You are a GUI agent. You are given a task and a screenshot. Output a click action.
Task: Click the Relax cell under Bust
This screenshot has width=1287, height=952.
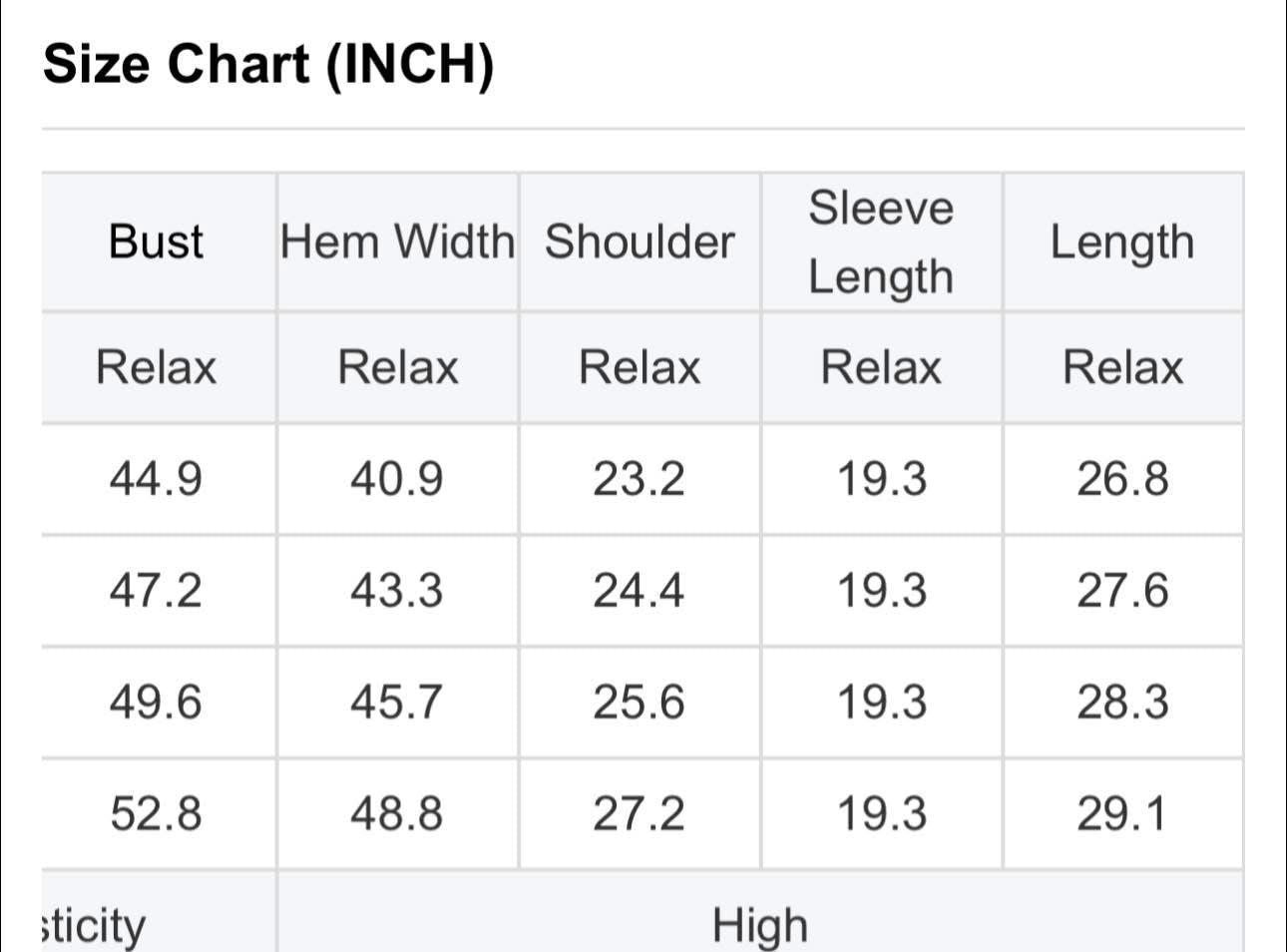click(x=156, y=367)
